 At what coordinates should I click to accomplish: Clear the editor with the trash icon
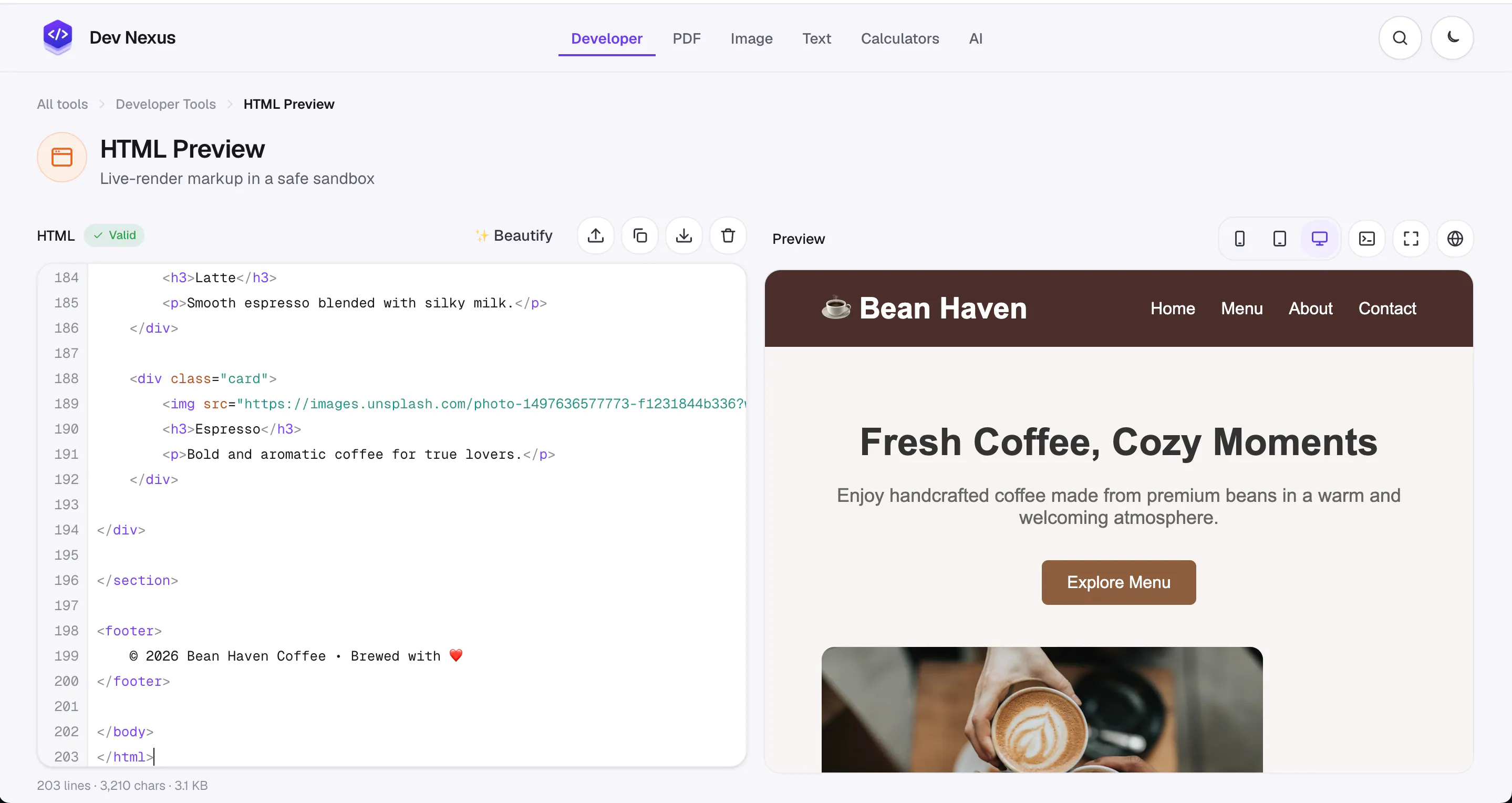click(x=728, y=235)
